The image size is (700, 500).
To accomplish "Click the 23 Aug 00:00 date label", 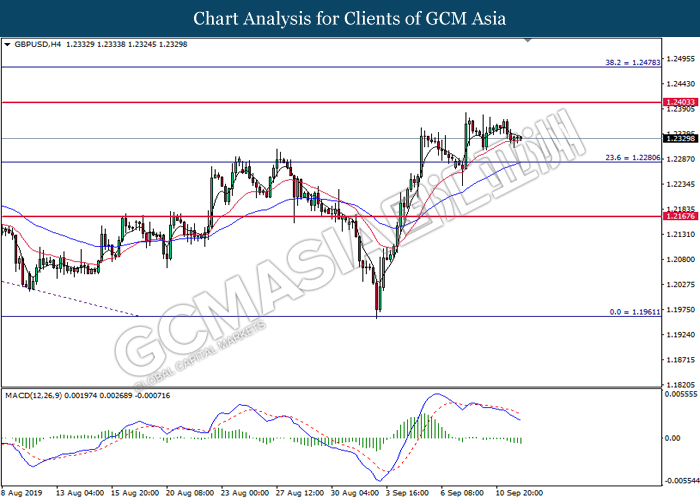I will 246,493.
